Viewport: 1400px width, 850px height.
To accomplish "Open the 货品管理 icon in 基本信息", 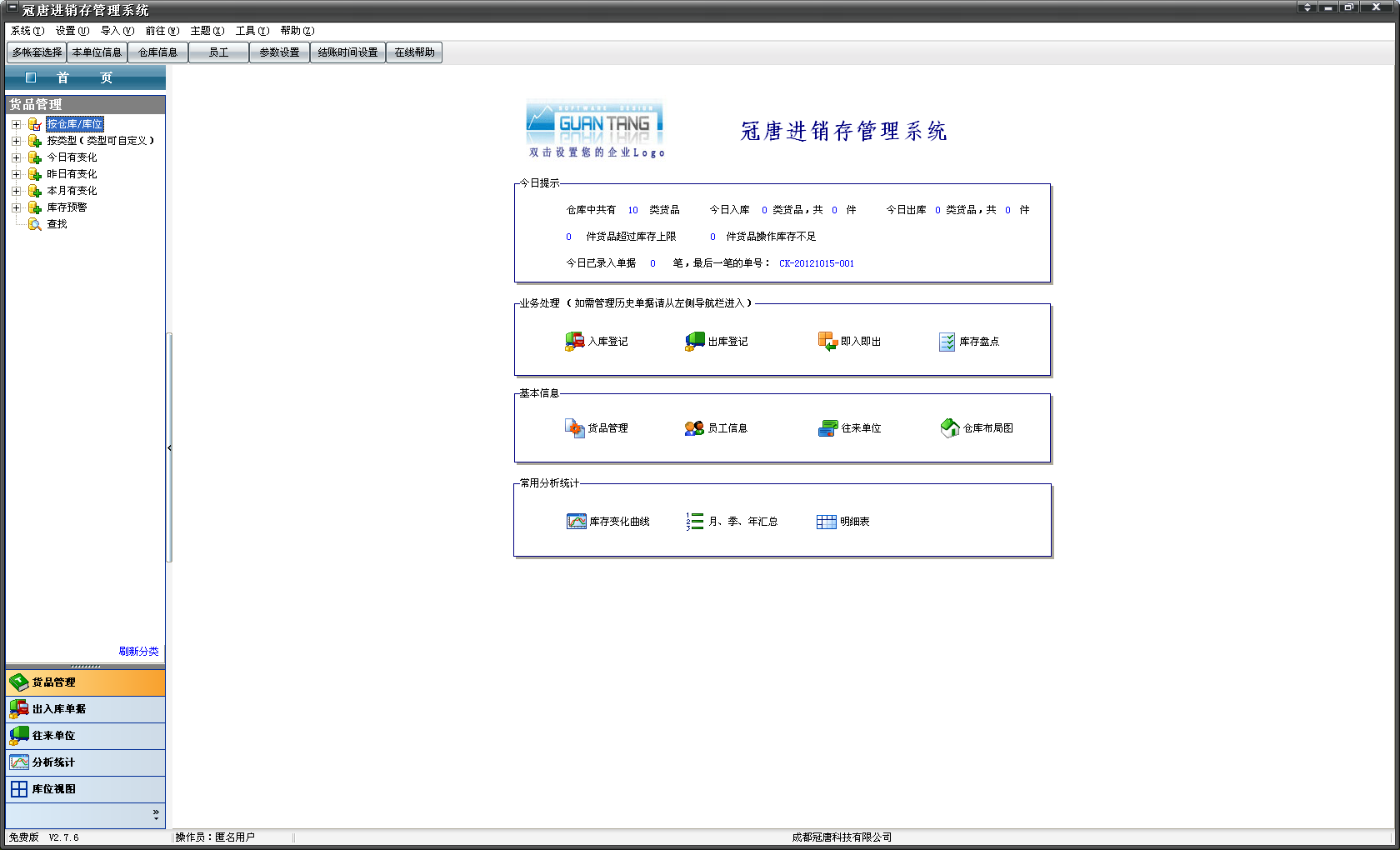I will (575, 428).
